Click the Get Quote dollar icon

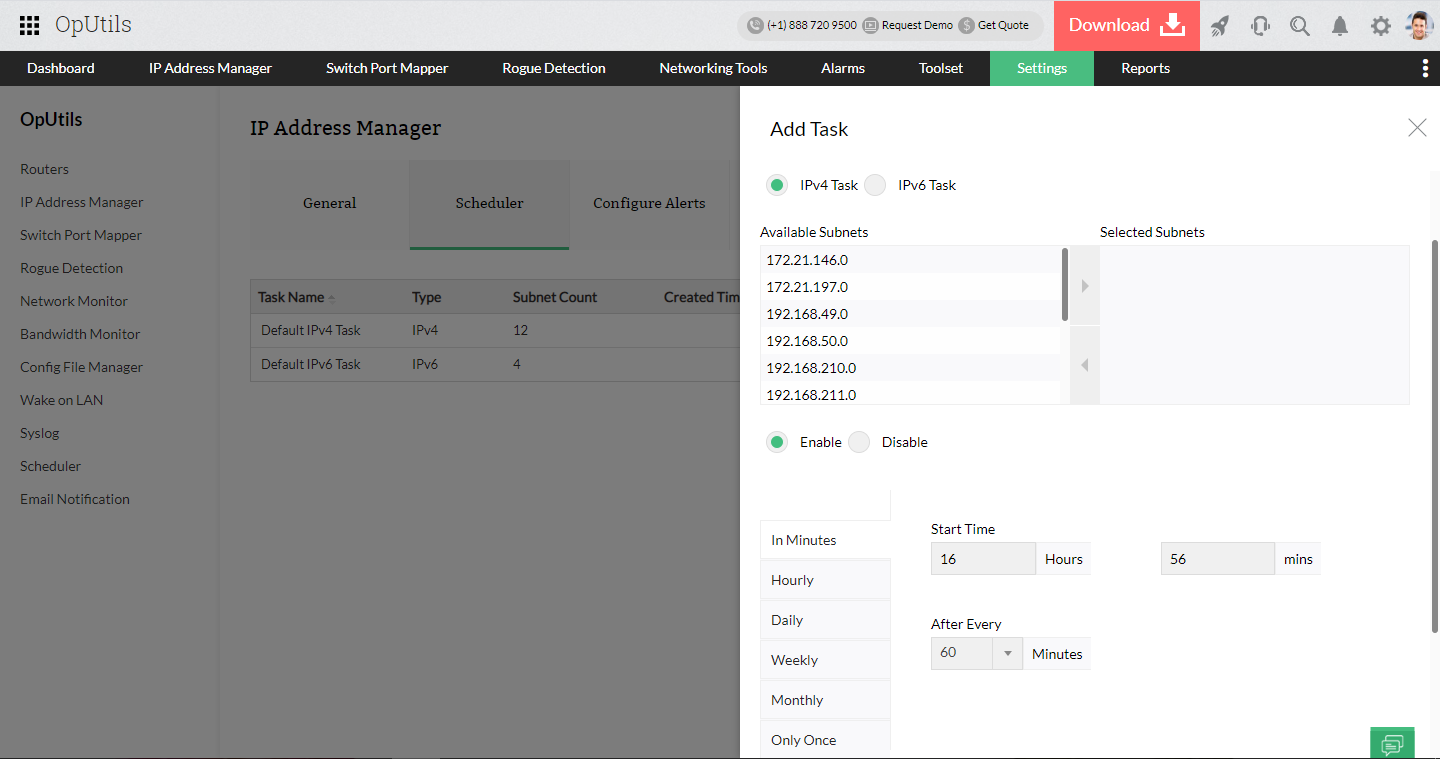coord(966,26)
